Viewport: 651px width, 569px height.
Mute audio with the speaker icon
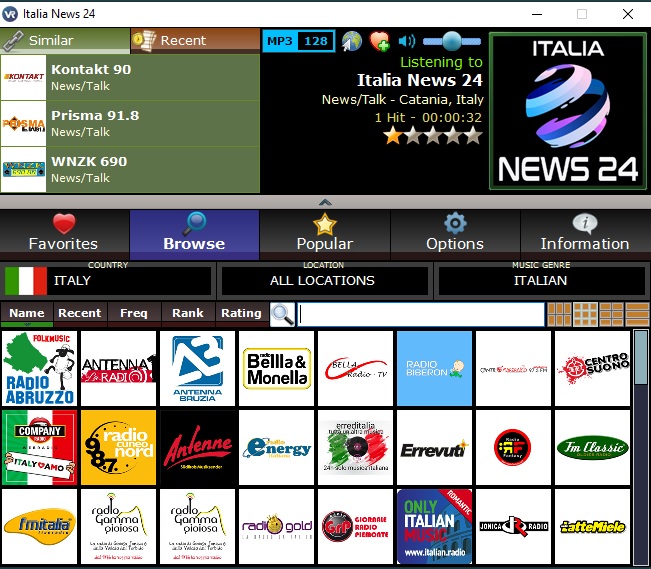click(x=406, y=41)
